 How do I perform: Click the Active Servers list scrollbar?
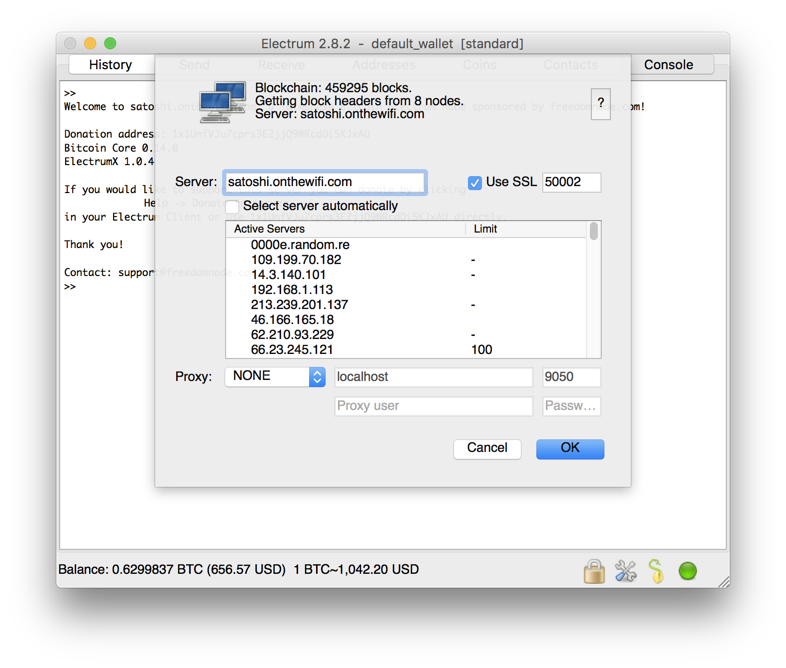pyautogui.click(x=594, y=289)
